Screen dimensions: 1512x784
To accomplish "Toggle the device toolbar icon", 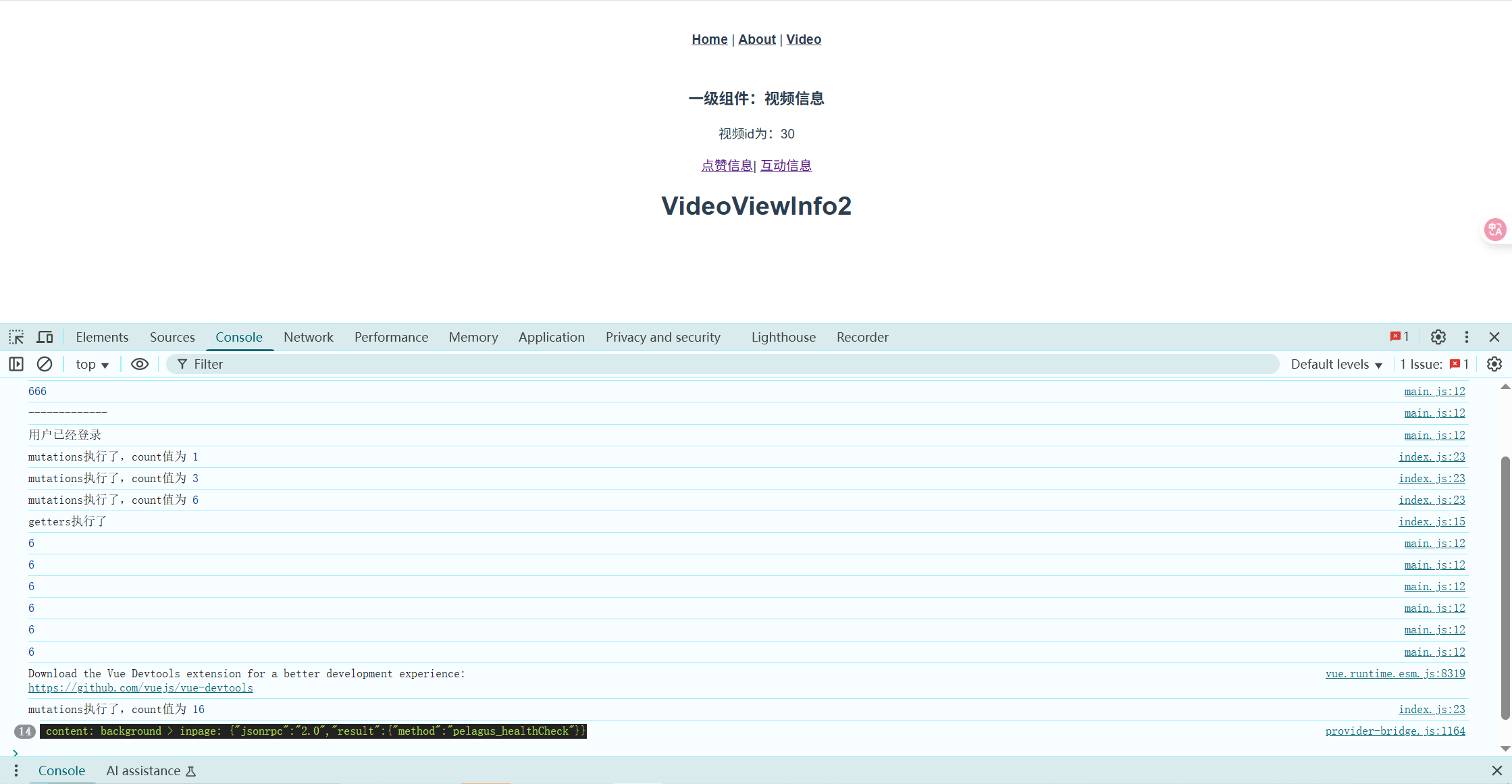I will coord(45,337).
